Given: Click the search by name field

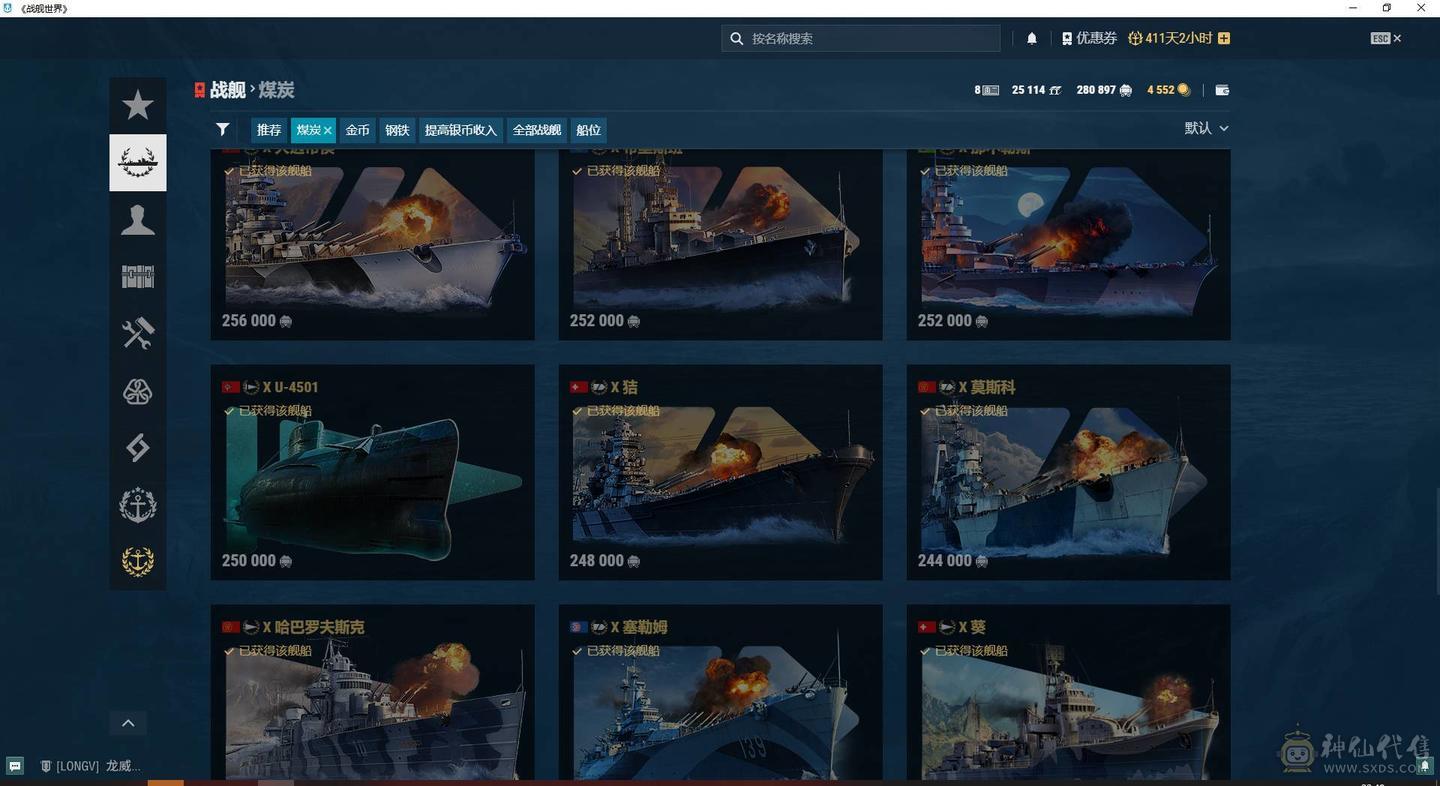Looking at the screenshot, I should pyautogui.click(x=861, y=38).
